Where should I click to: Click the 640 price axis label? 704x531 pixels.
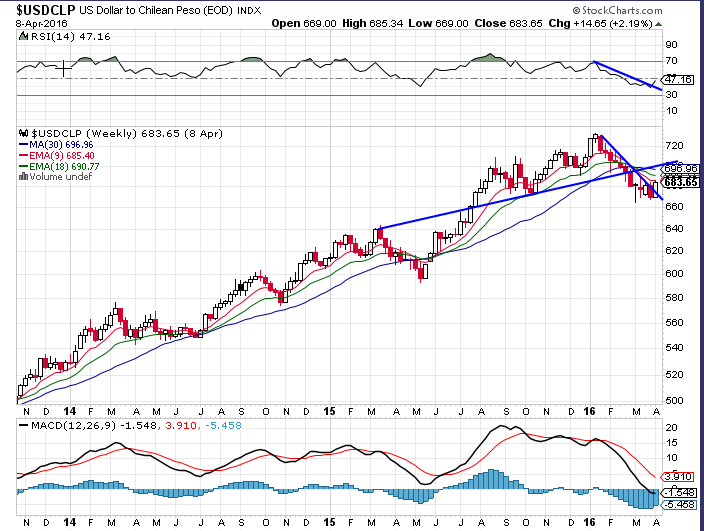pos(674,228)
